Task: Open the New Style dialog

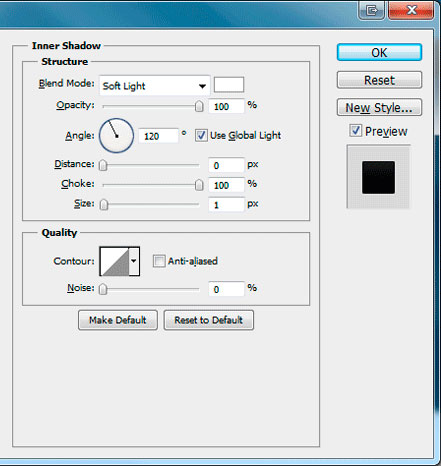Action: (x=379, y=107)
